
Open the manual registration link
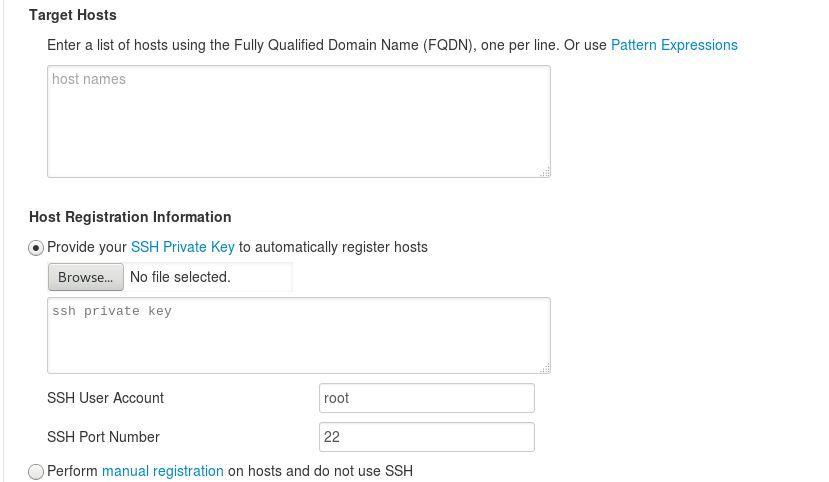[x=163, y=471]
